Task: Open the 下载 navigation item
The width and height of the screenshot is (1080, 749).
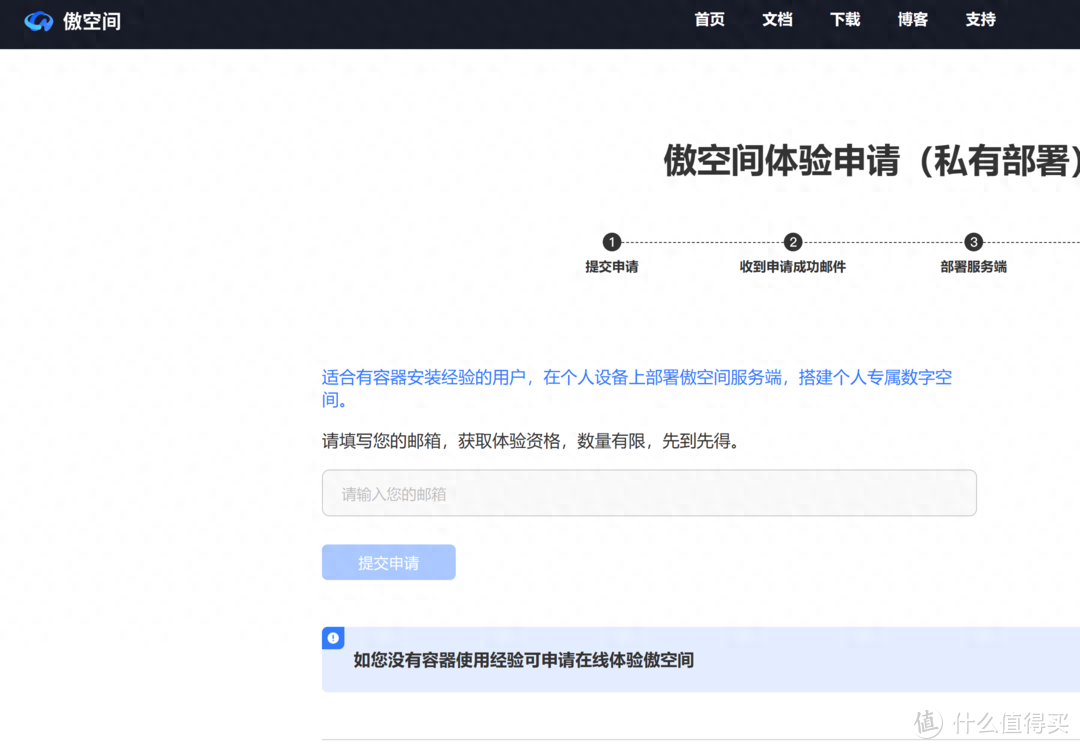Action: click(x=844, y=20)
